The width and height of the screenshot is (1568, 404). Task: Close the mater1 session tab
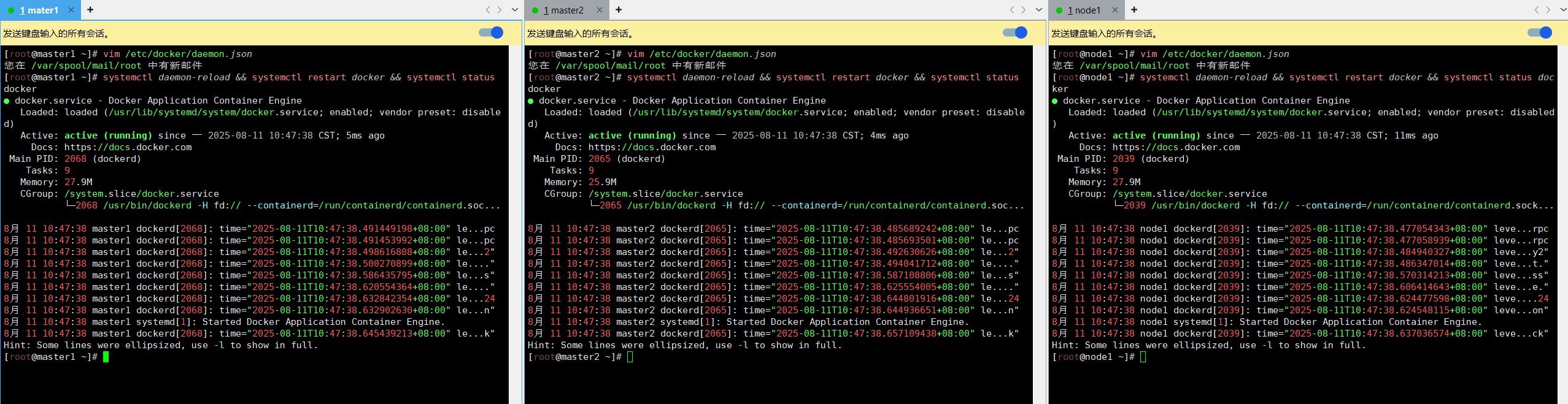(x=71, y=10)
